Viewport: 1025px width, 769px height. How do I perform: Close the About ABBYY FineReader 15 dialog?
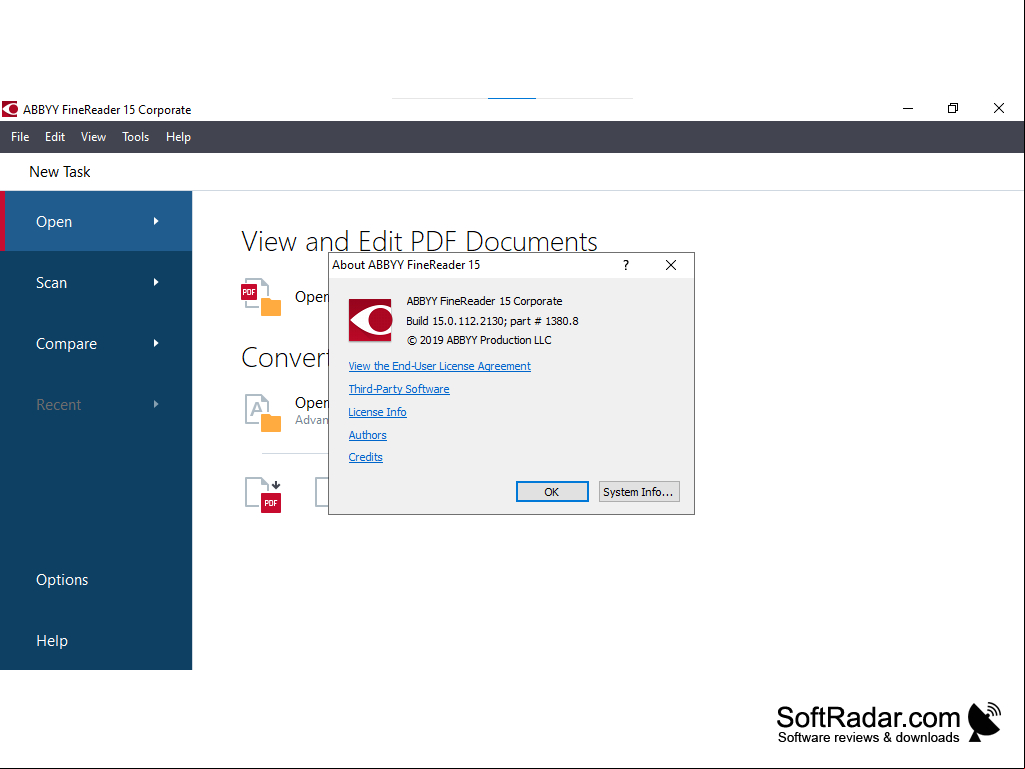coord(671,265)
